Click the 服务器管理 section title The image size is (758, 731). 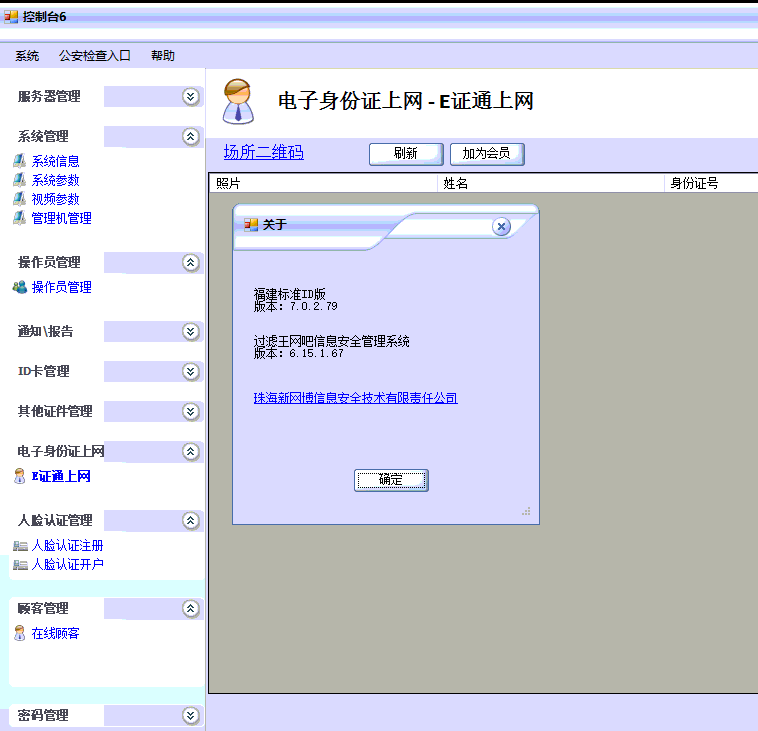point(49,97)
